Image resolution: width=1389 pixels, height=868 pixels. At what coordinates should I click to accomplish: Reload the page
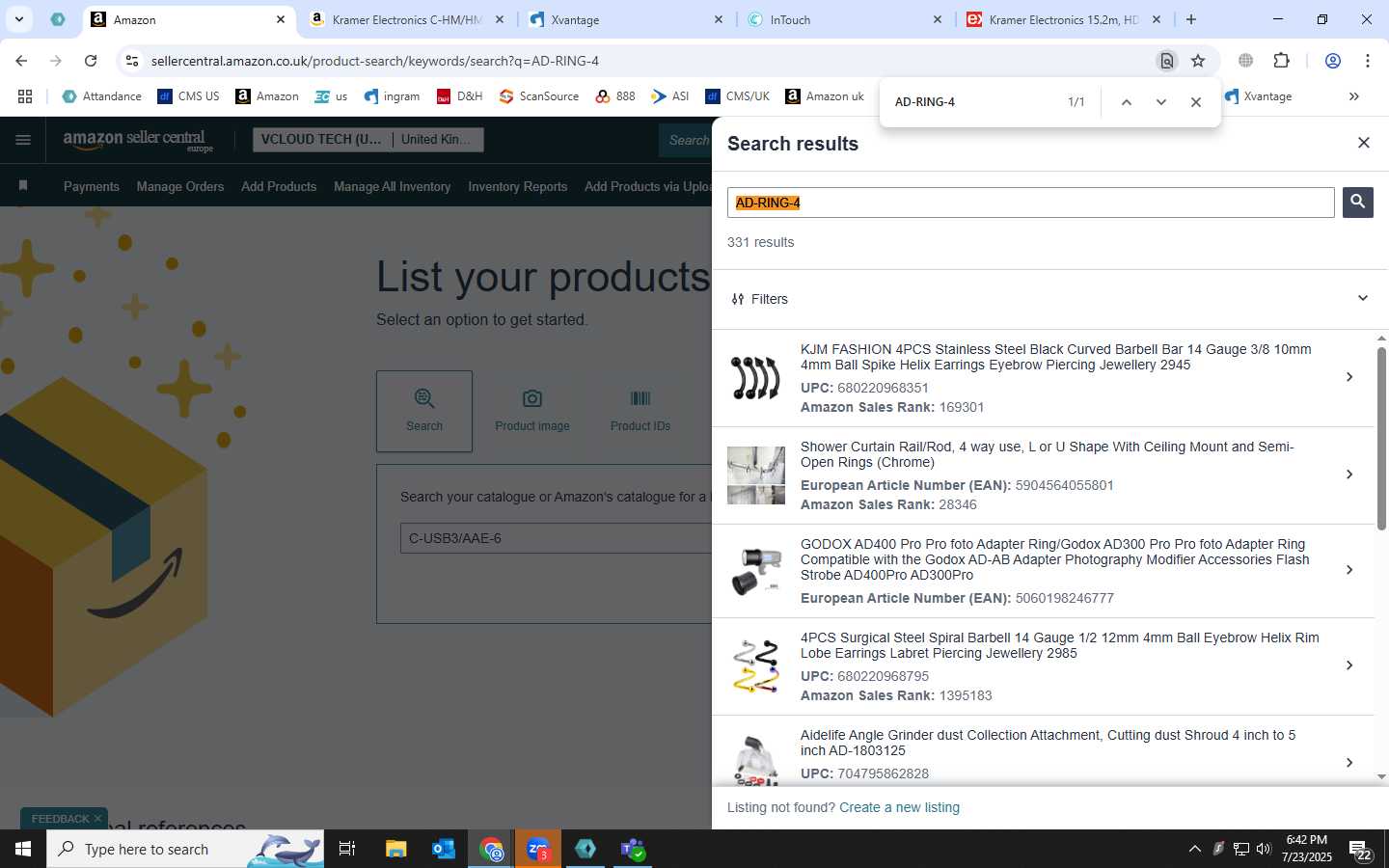(x=91, y=61)
